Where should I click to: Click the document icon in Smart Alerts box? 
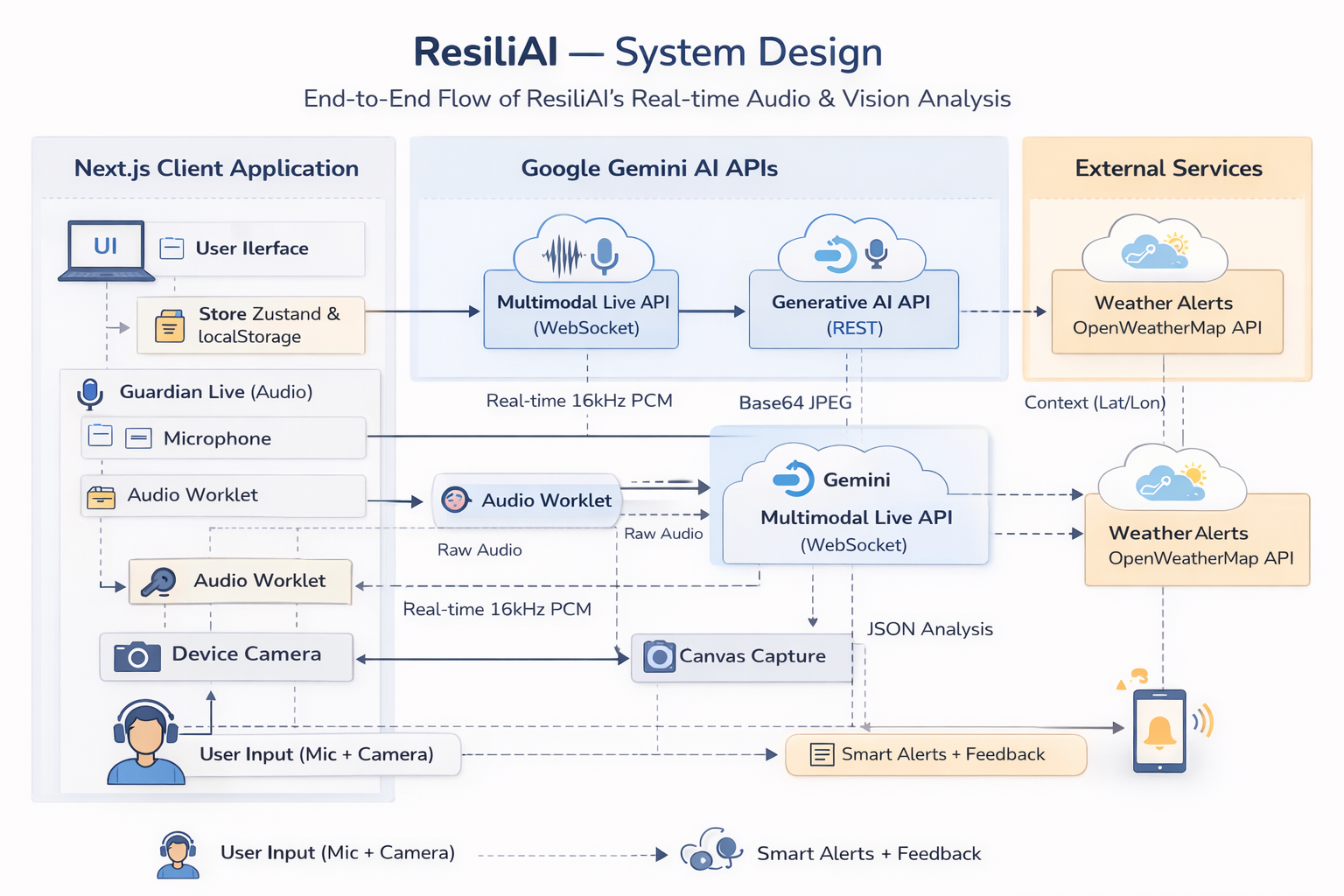coord(822,754)
